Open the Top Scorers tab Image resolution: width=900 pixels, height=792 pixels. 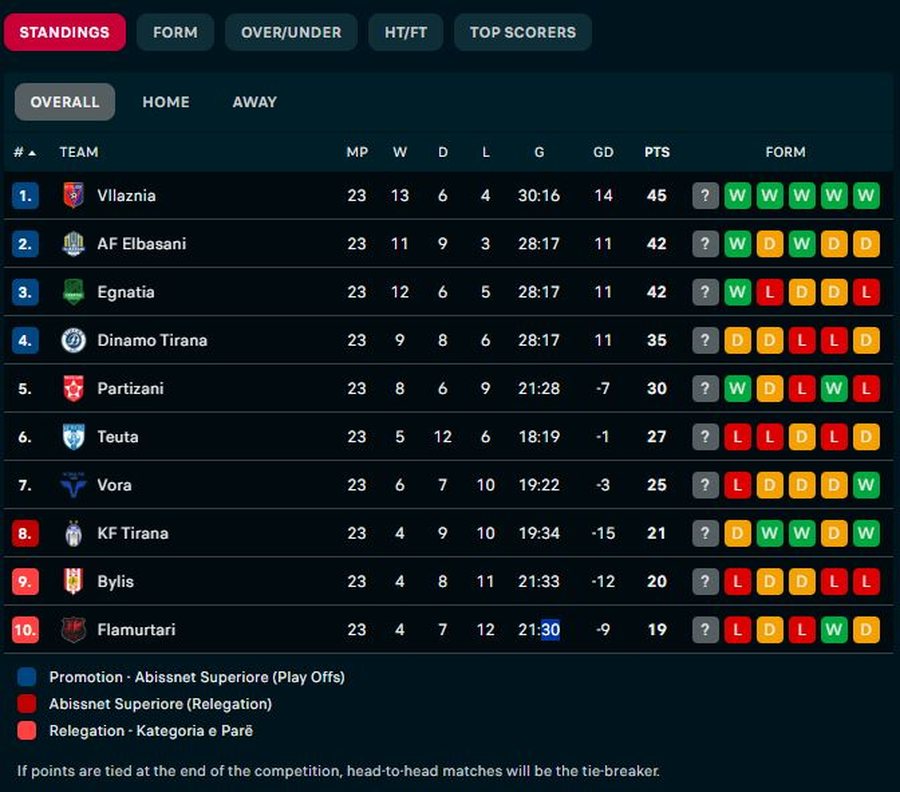pyautogui.click(x=522, y=32)
